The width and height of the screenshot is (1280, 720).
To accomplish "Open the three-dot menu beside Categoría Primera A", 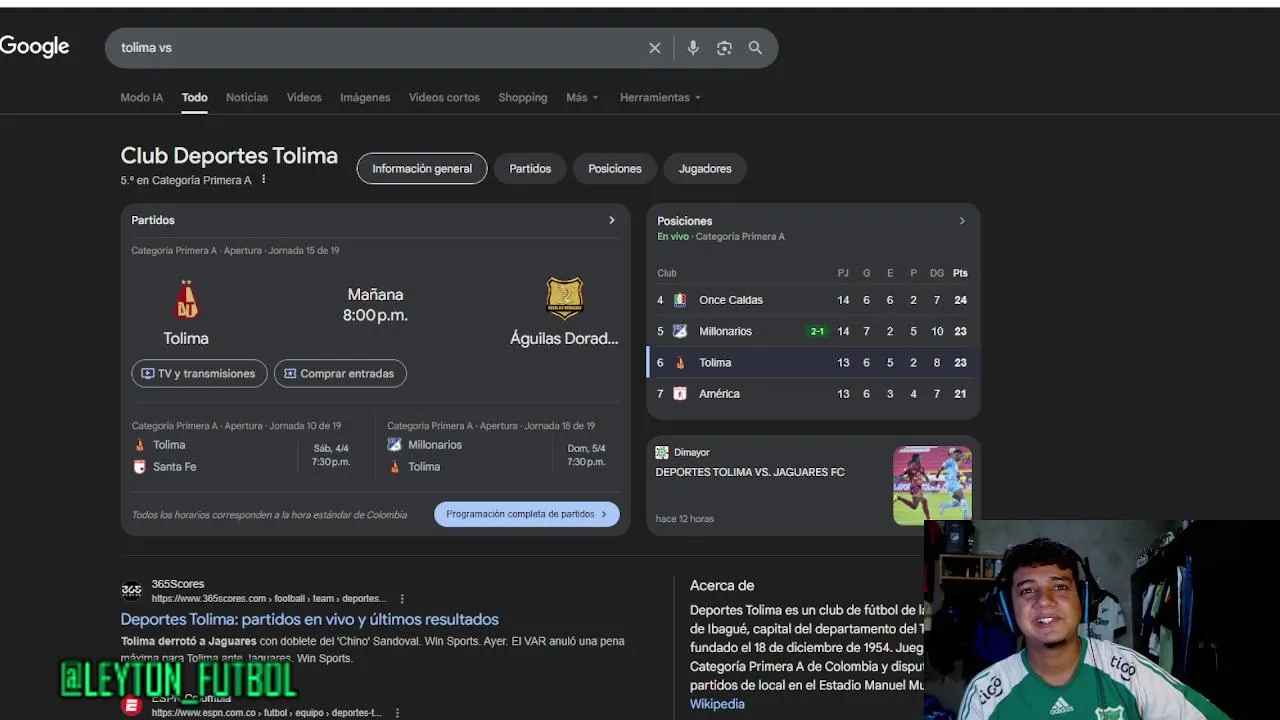I will tap(264, 180).
